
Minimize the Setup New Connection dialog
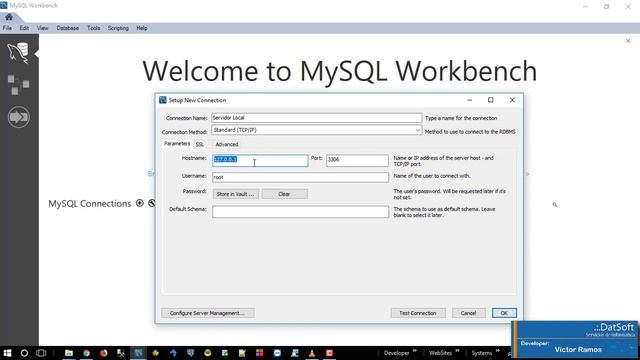click(469, 100)
